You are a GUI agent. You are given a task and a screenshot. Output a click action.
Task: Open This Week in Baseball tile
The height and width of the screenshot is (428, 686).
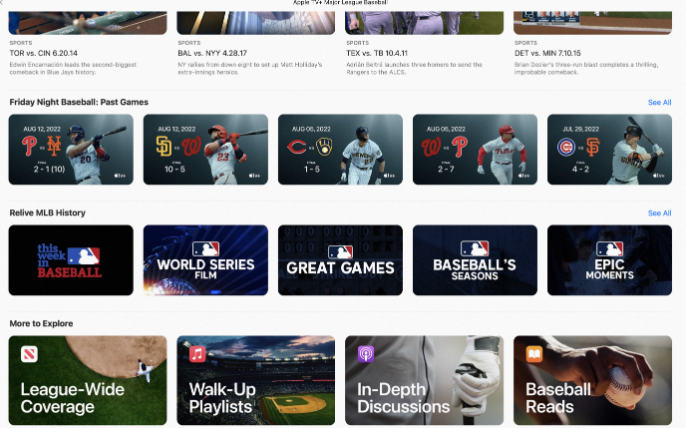coord(71,260)
